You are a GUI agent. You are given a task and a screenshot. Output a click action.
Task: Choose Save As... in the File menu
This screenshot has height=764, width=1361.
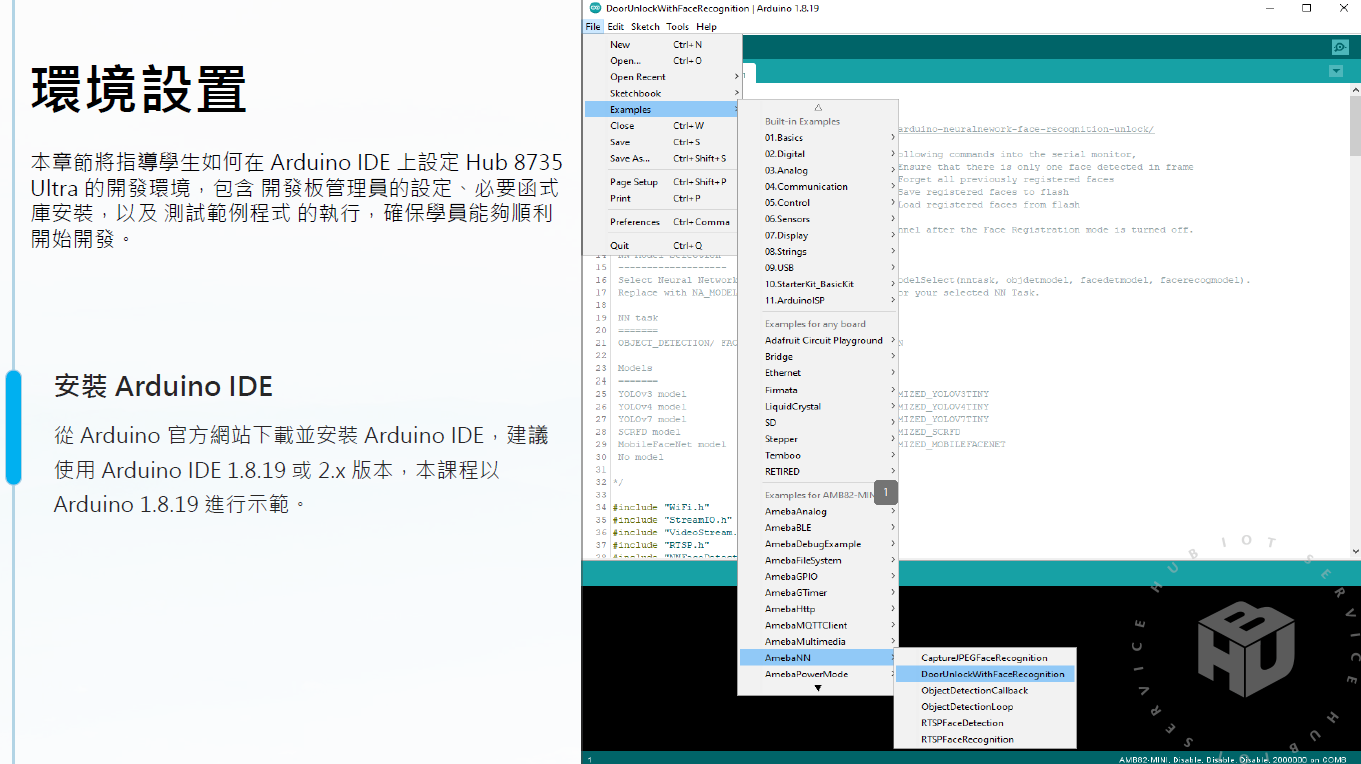[663, 158]
